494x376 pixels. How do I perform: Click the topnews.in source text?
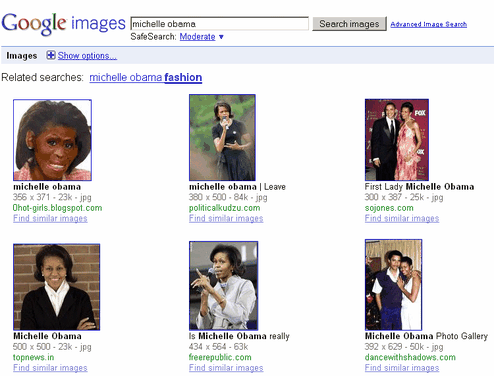coord(33,357)
